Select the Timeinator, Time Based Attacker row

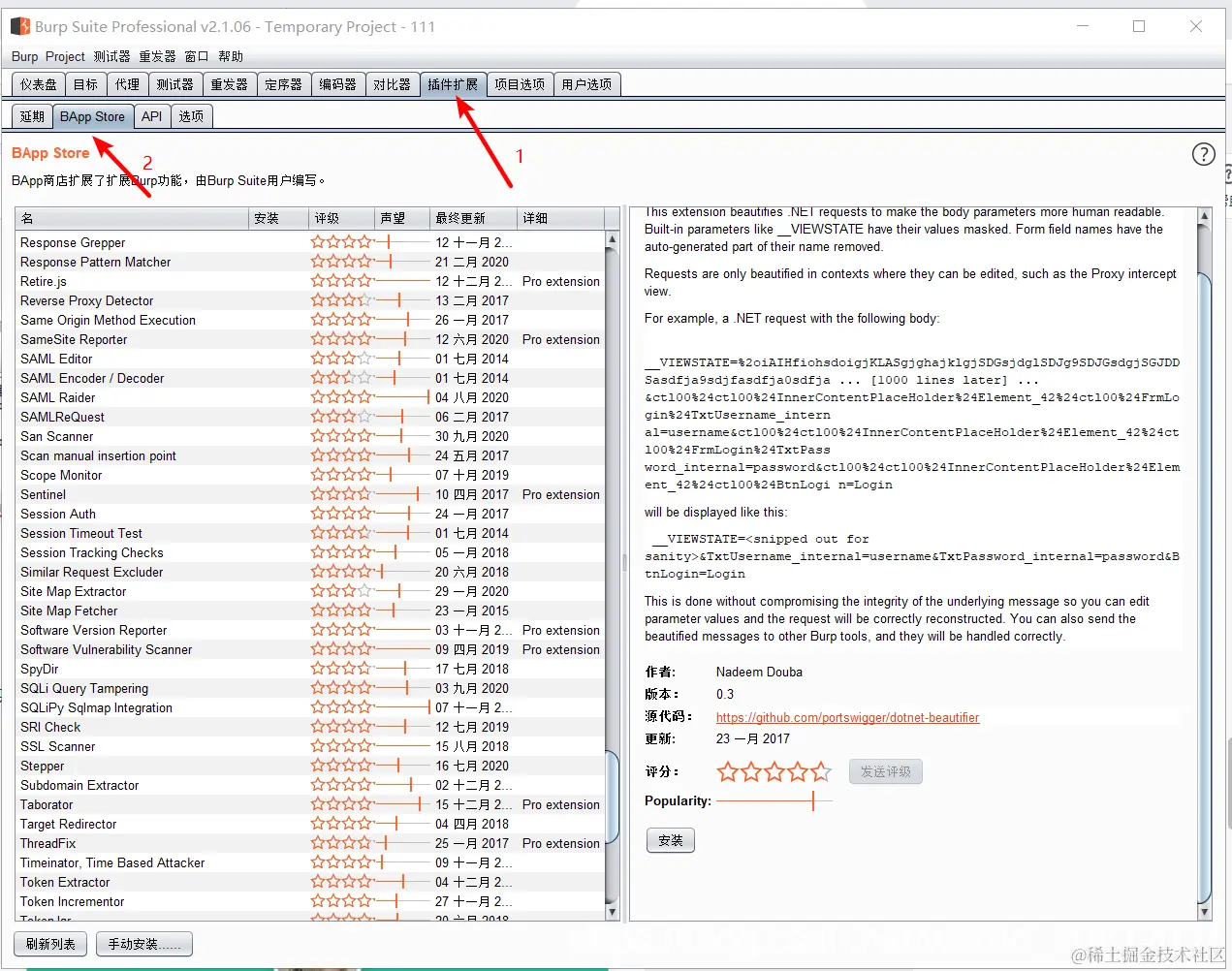pos(310,862)
